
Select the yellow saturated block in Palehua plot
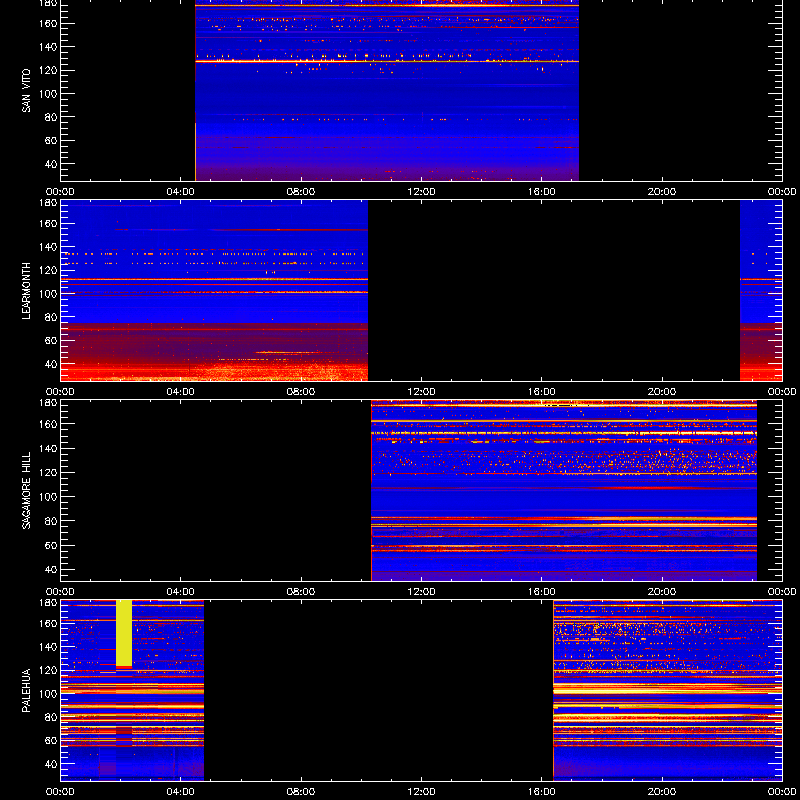tap(124, 633)
